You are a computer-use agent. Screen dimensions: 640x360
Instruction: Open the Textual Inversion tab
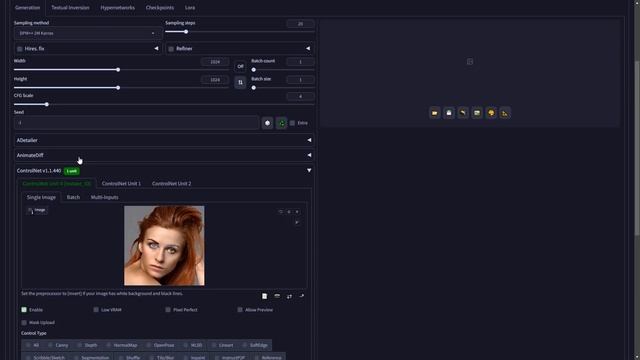(70, 7)
